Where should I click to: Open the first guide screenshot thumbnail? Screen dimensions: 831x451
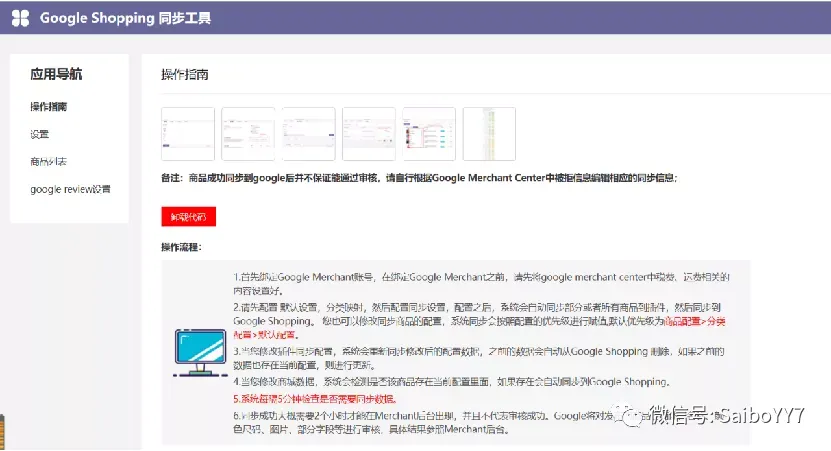click(188, 134)
